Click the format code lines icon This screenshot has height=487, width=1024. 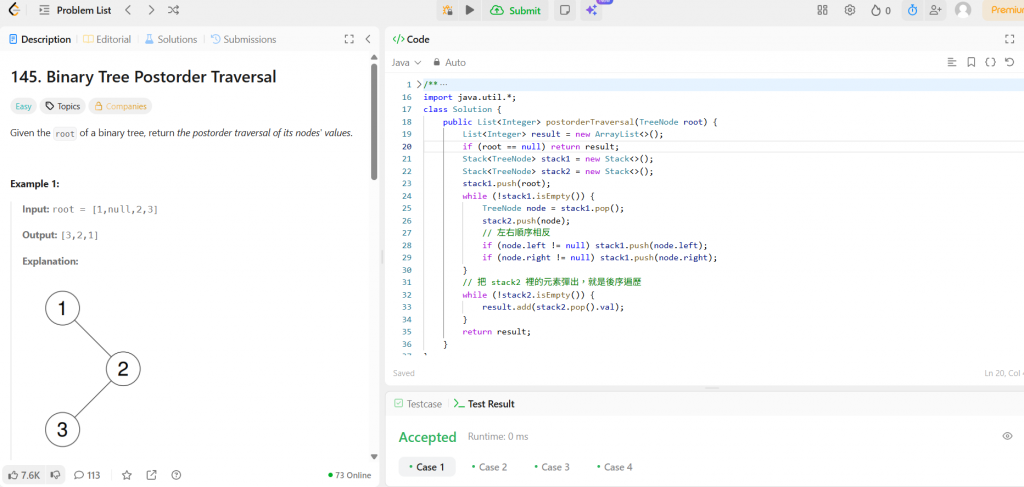[x=952, y=63]
